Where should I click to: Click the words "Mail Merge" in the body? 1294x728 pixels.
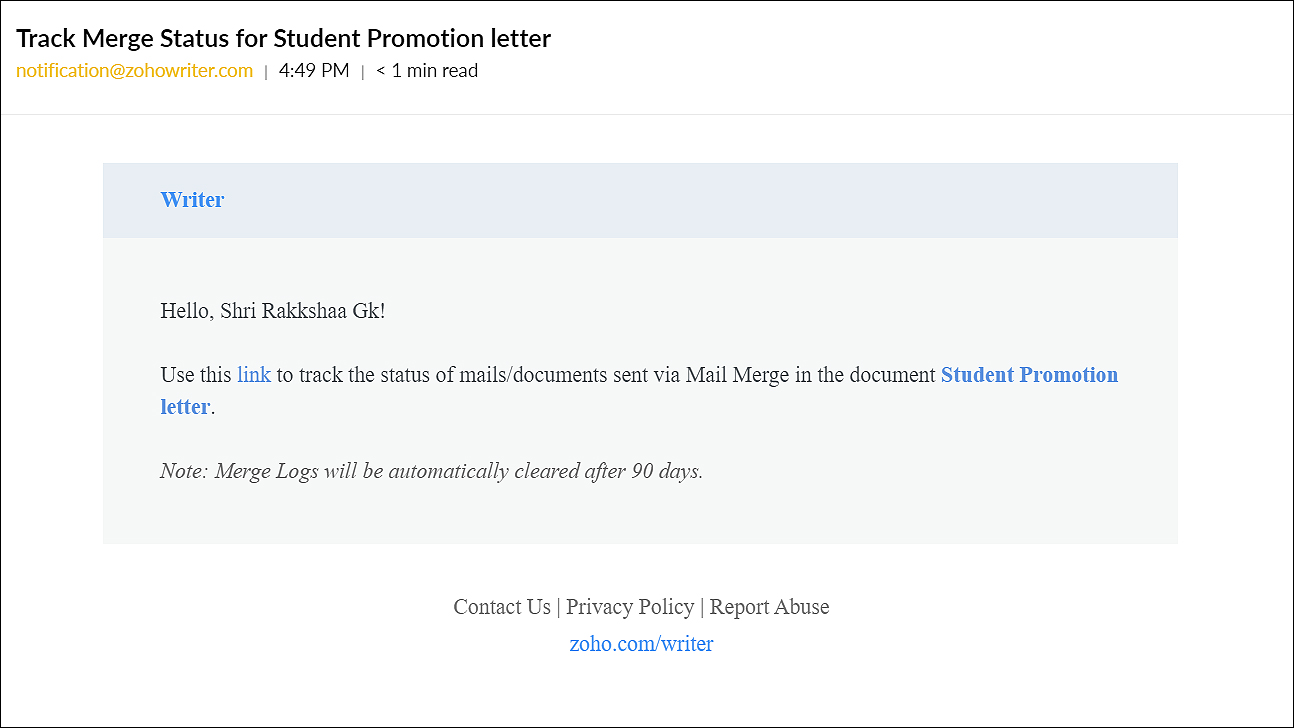737,375
